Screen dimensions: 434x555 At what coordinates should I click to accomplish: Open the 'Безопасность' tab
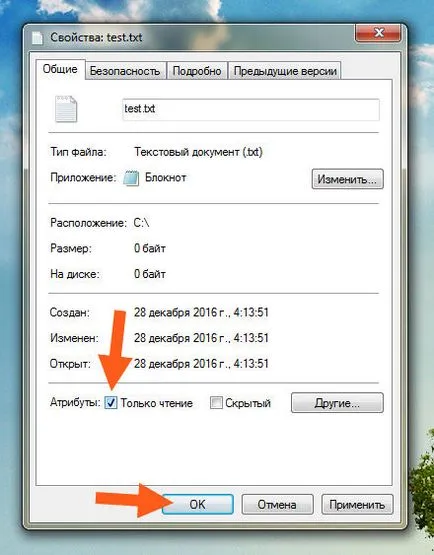pyautogui.click(x=125, y=71)
